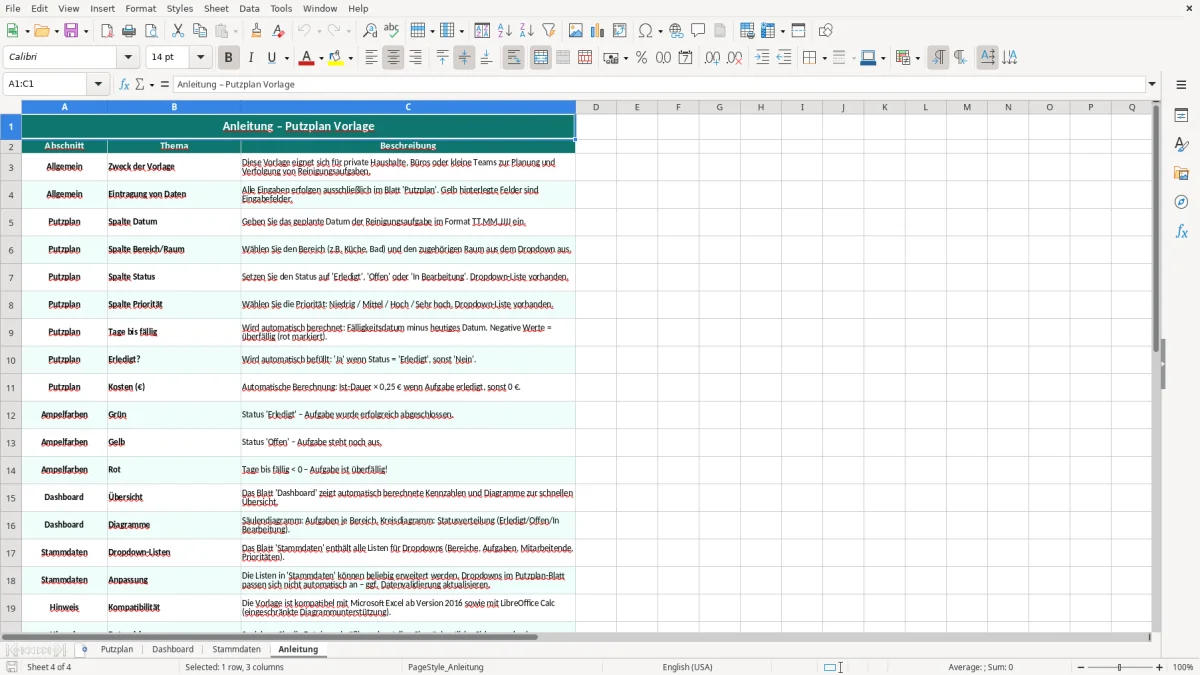Toggle Align Left

point(371,58)
